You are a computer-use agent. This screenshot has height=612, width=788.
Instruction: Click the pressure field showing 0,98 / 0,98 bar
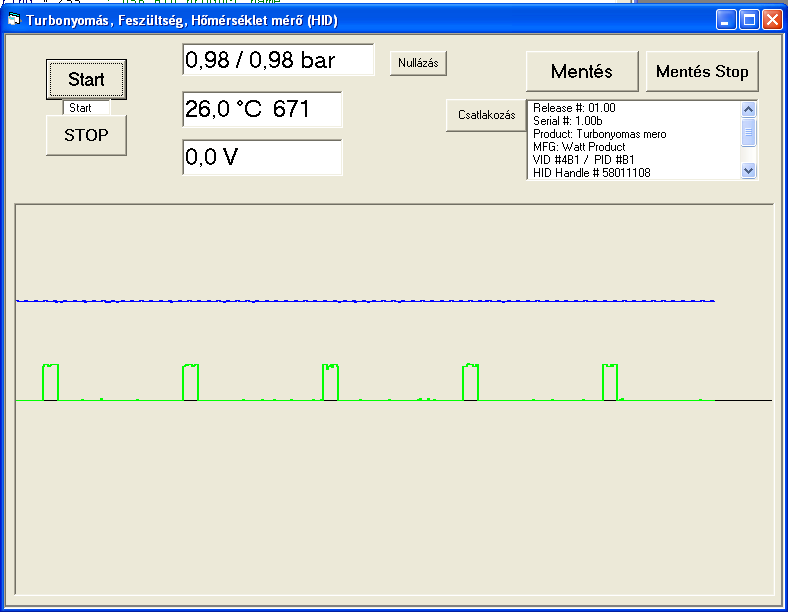278,60
